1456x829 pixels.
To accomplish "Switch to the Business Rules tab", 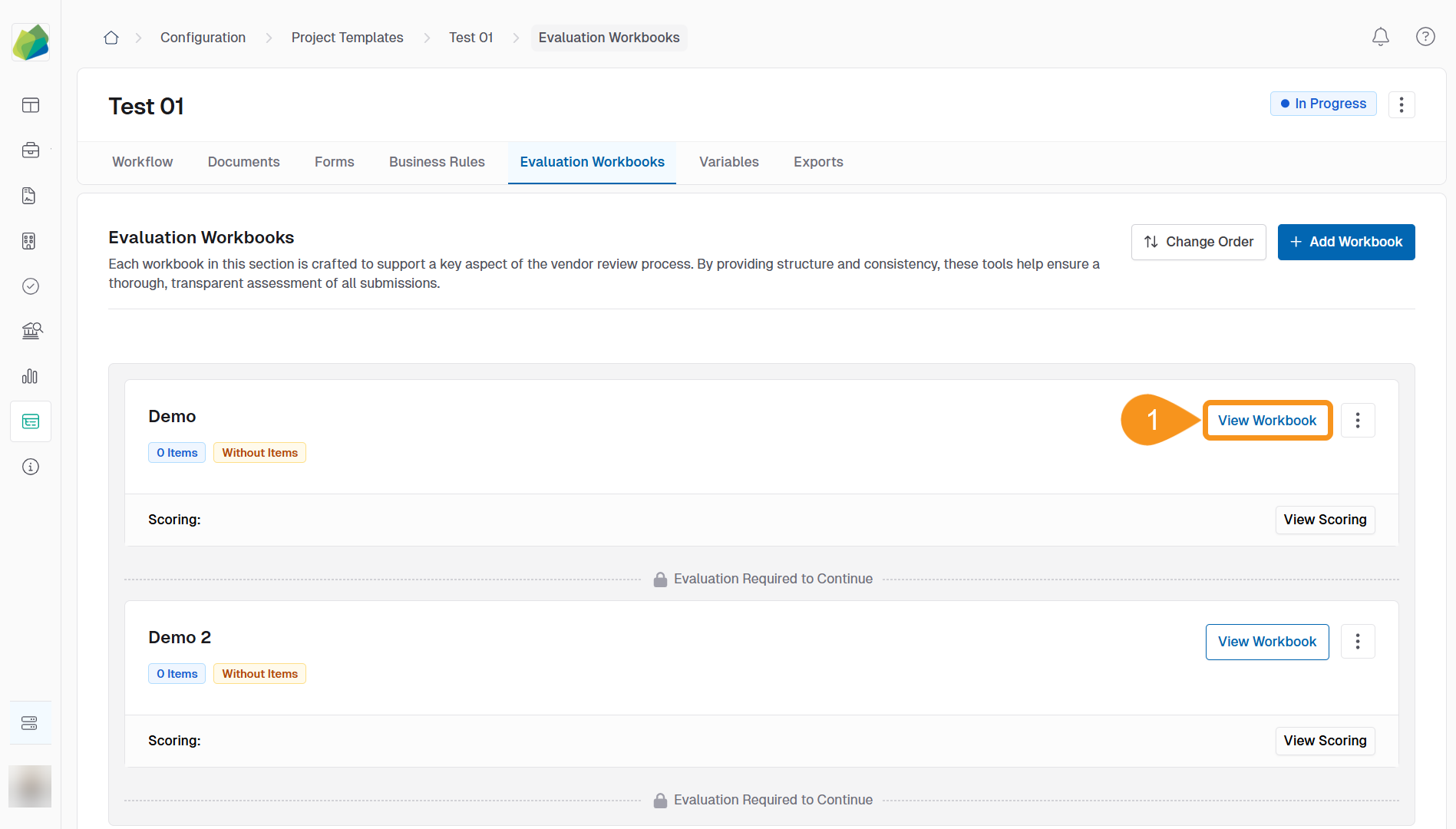I will (437, 162).
